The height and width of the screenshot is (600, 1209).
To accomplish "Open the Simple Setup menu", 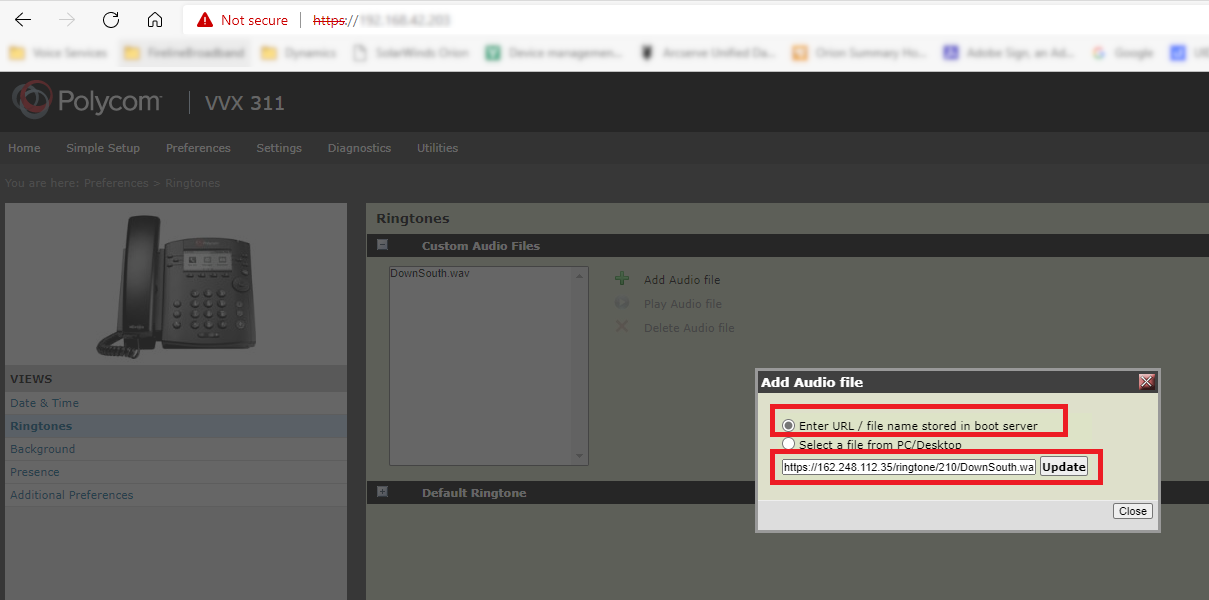I will pyautogui.click(x=103, y=148).
